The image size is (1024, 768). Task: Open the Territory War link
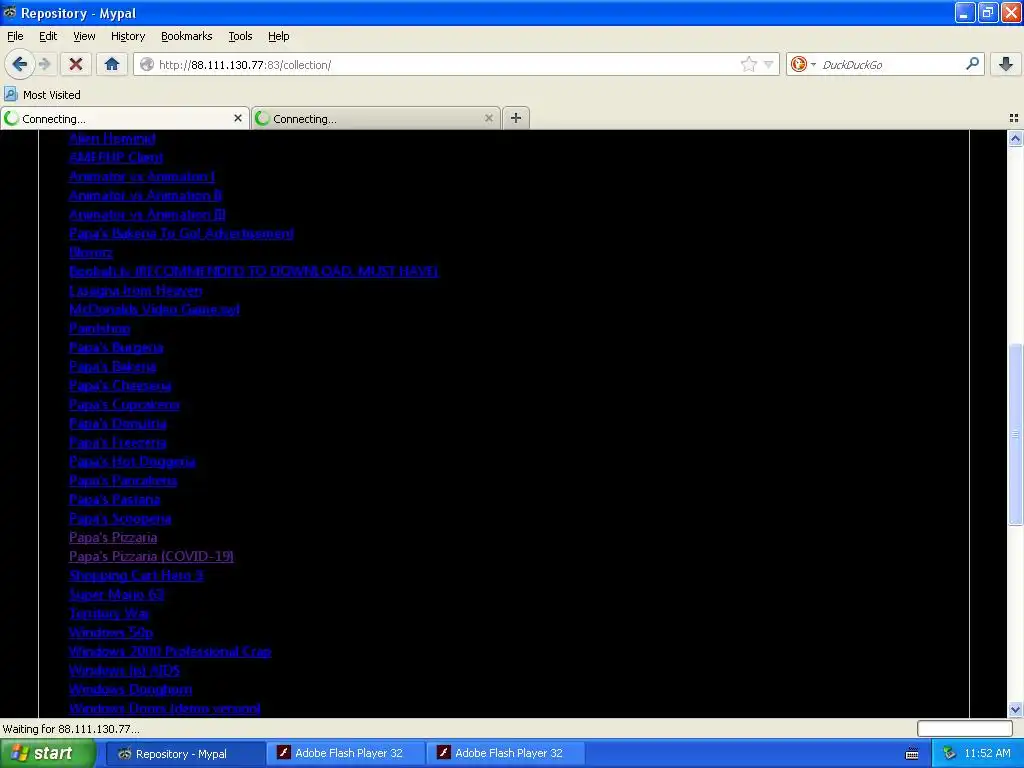(109, 613)
